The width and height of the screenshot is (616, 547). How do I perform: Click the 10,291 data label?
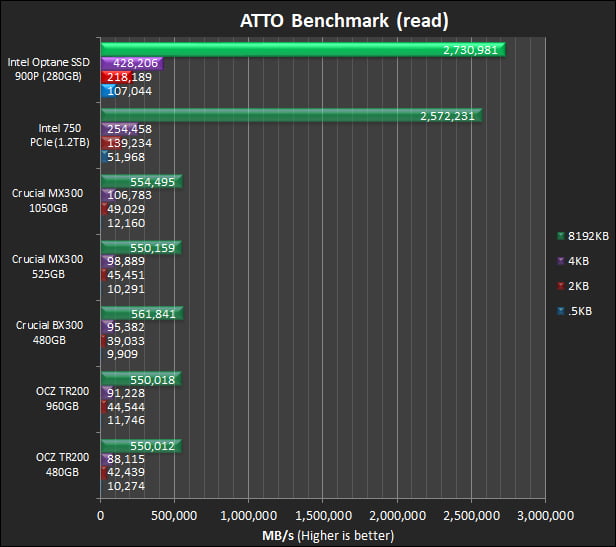126,289
